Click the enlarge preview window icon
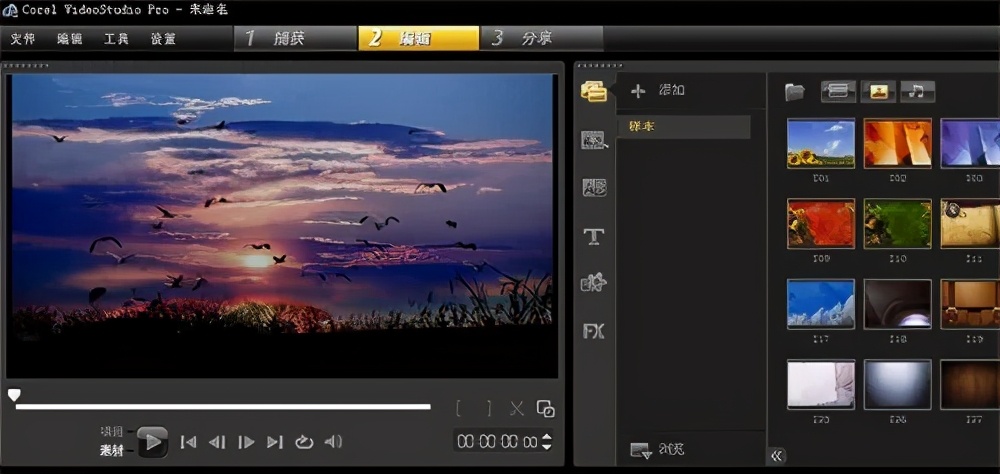Screen dimensions: 1000x474 [545, 408]
